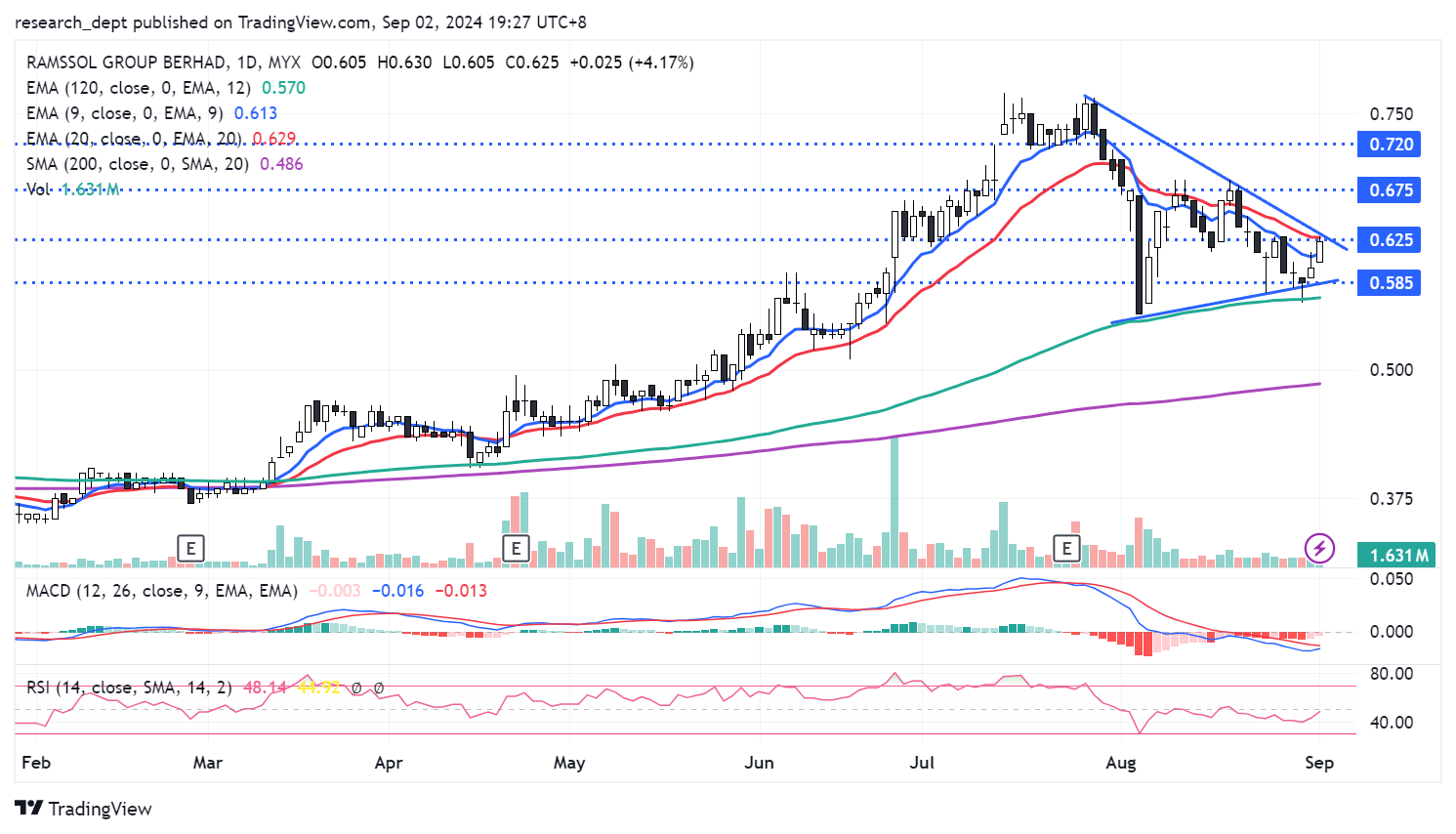
Task: Click the Apr label on time axis
Action: [389, 763]
